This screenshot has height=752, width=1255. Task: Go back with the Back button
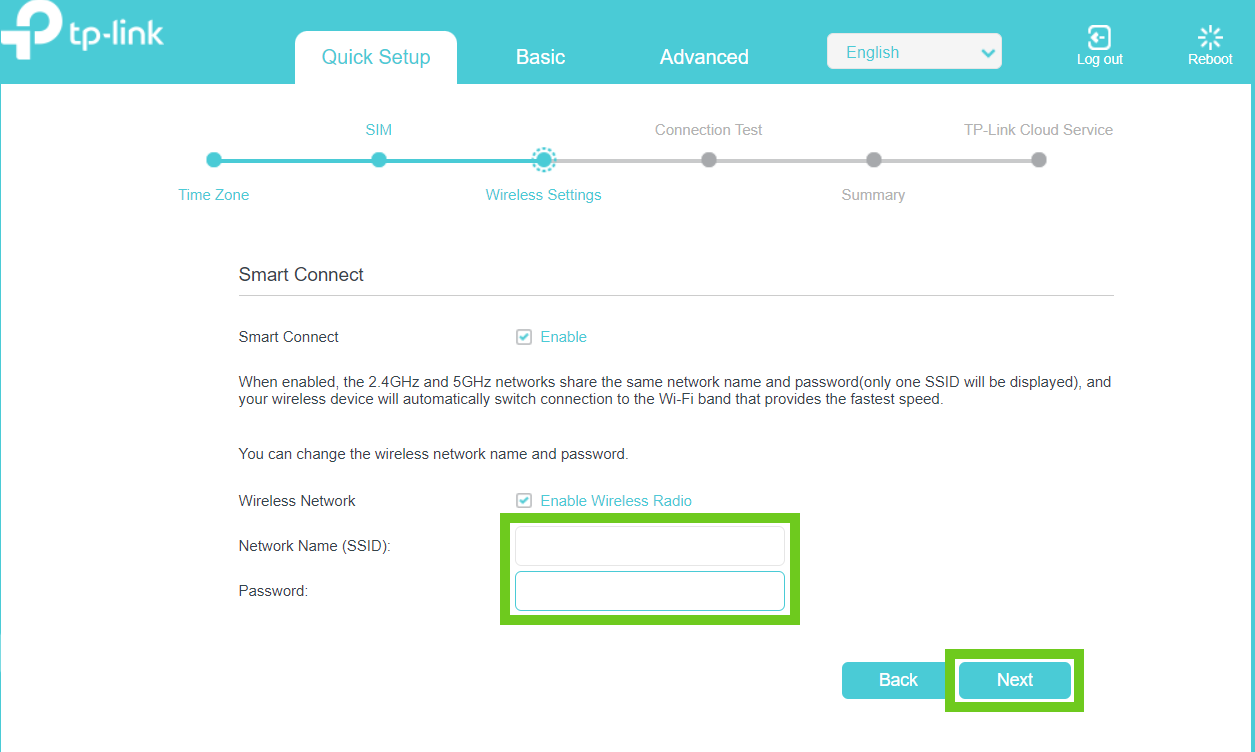pyautogui.click(x=897, y=680)
